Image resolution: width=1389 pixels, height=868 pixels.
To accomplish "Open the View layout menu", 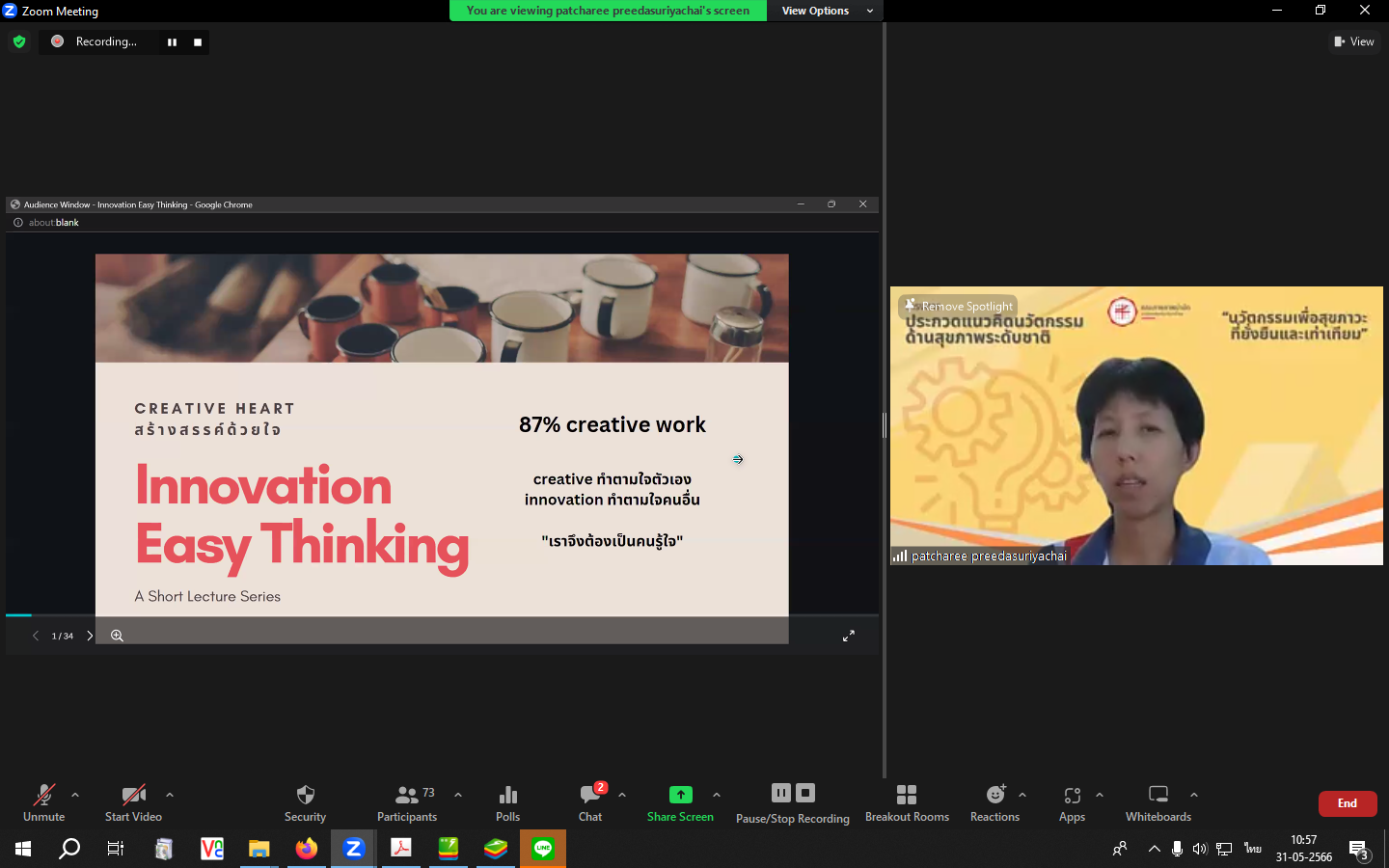I will [x=1354, y=41].
